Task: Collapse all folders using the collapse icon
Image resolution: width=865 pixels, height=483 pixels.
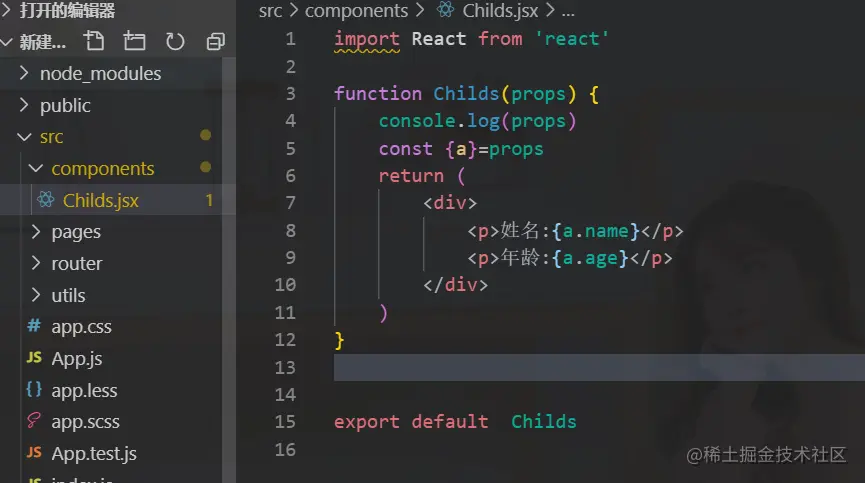Action: coord(215,41)
